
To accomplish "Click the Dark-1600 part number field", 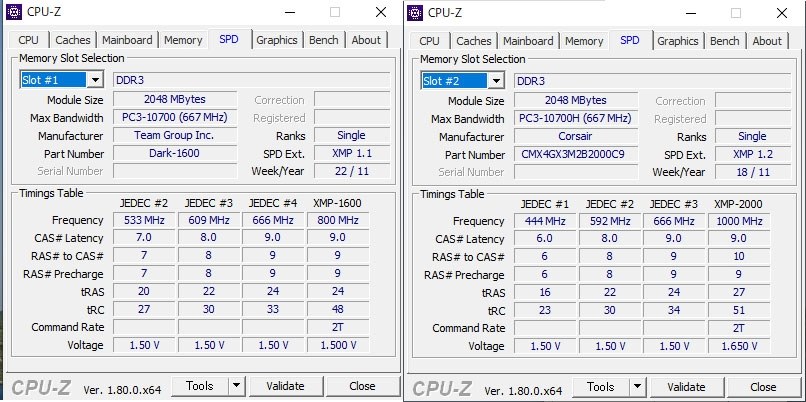I will point(174,153).
